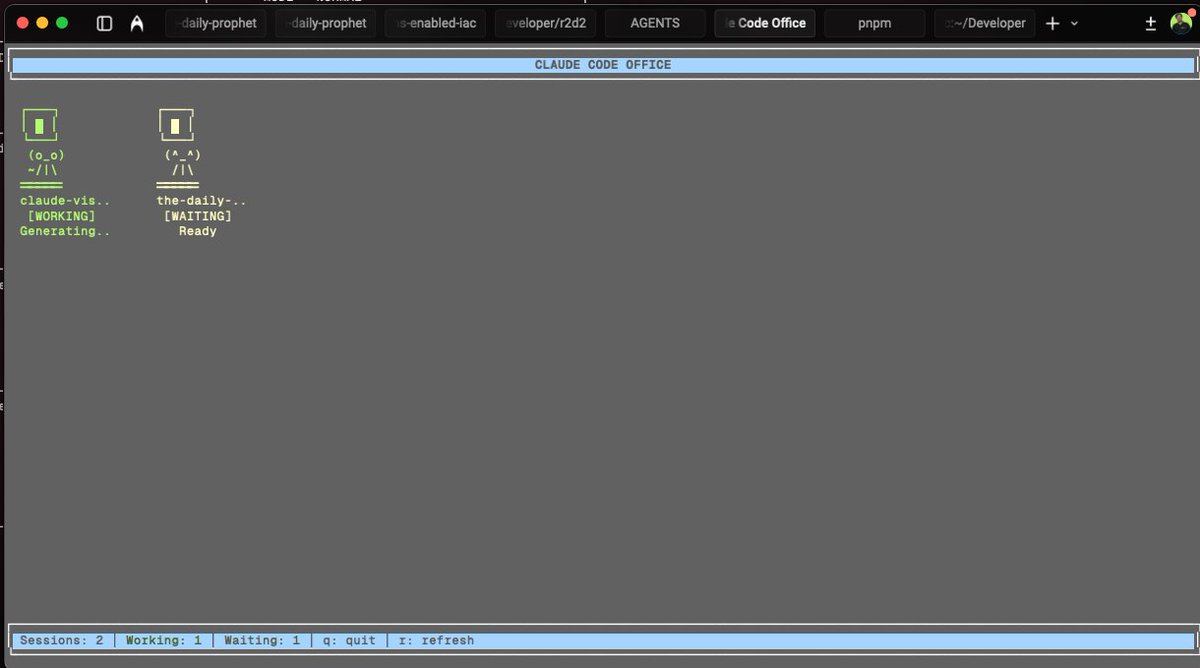Click the Generating.. activity text
Screen dimensions: 1200x668
pyautogui.click(x=65, y=231)
